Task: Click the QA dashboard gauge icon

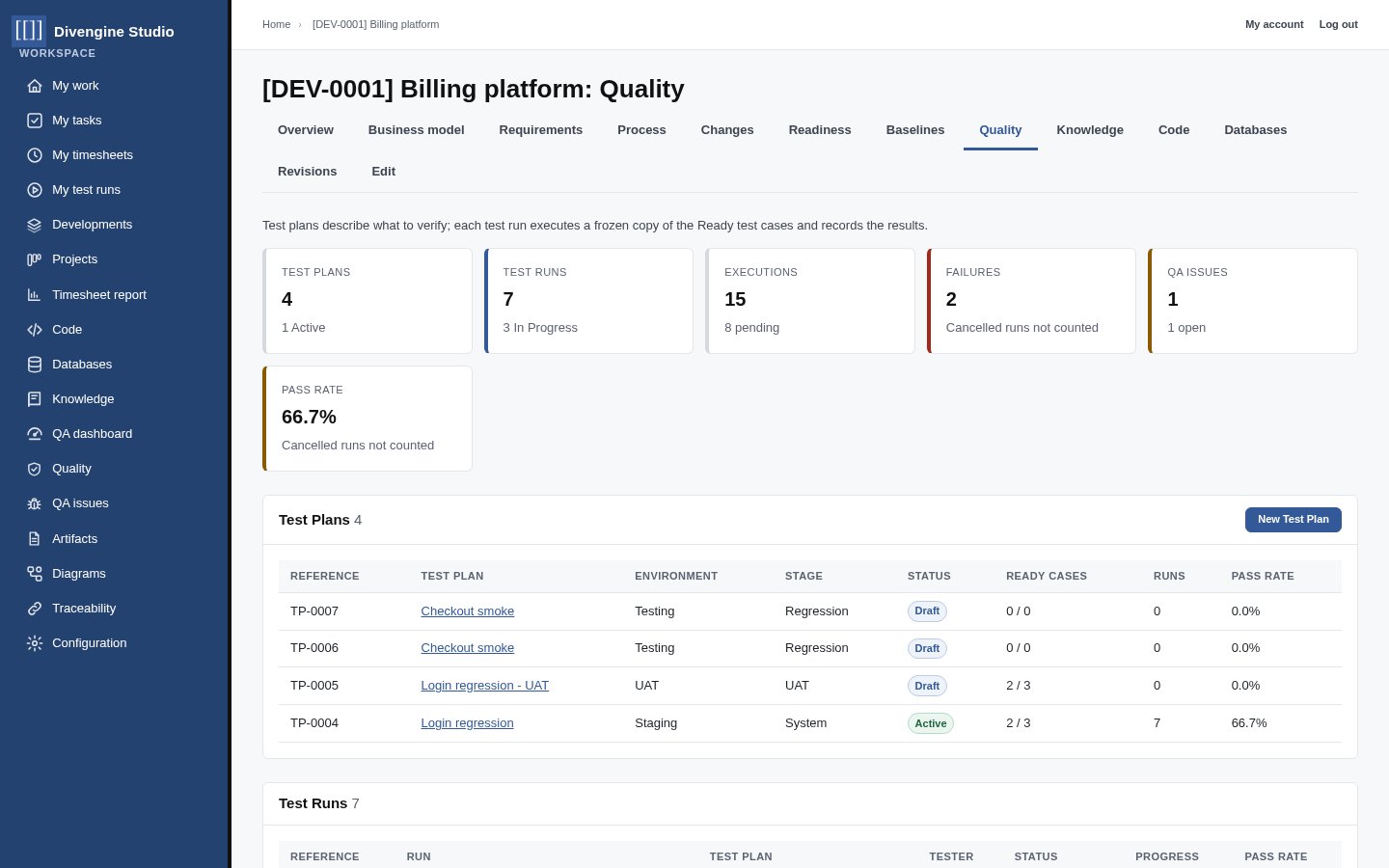Action: point(35,434)
